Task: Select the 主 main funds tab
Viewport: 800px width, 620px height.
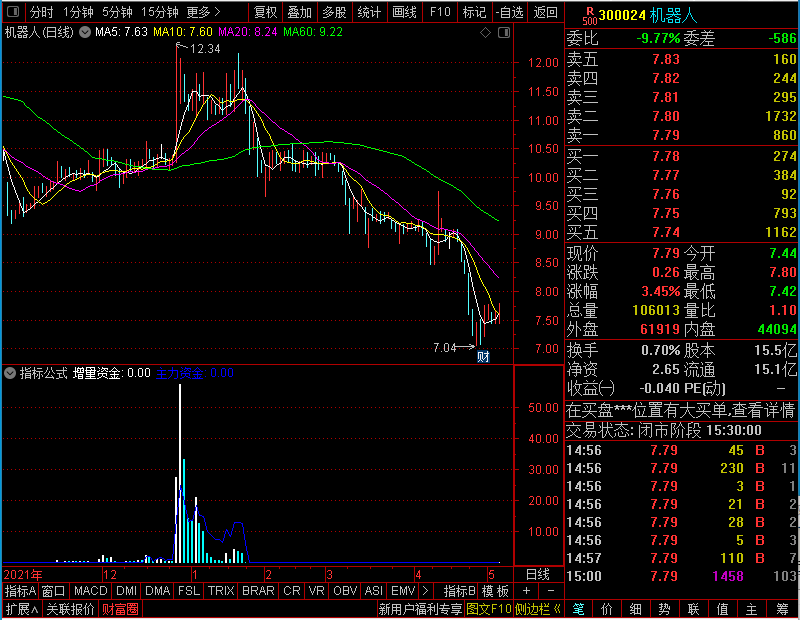Action: (752, 609)
